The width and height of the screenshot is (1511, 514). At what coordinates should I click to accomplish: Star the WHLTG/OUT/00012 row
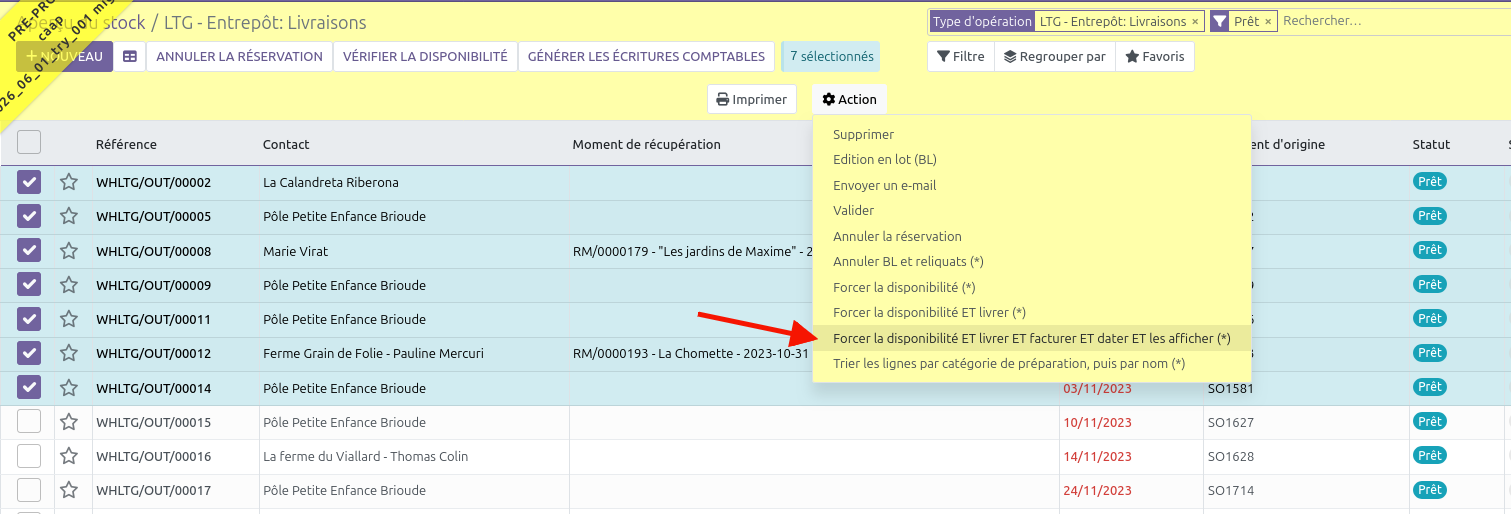click(69, 353)
